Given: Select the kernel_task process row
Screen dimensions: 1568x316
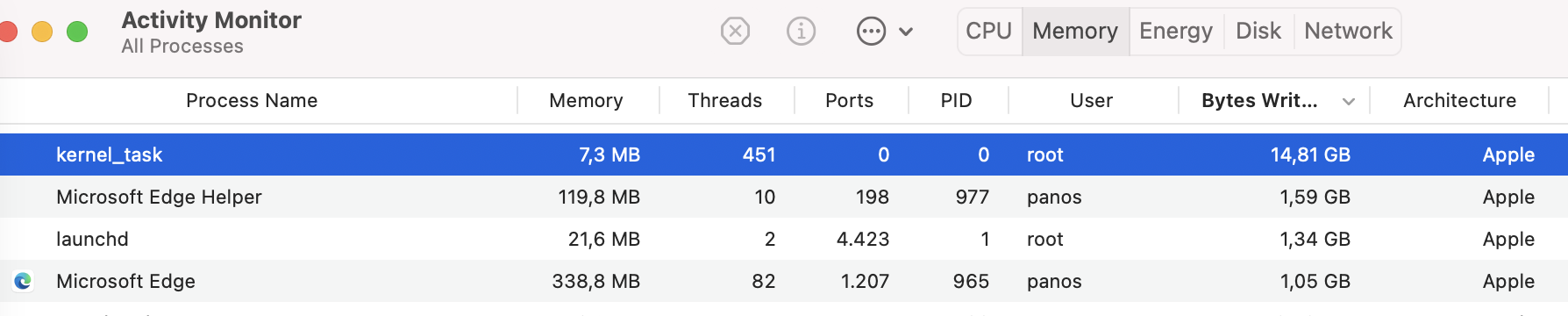Looking at the screenshot, I should (784, 154).
